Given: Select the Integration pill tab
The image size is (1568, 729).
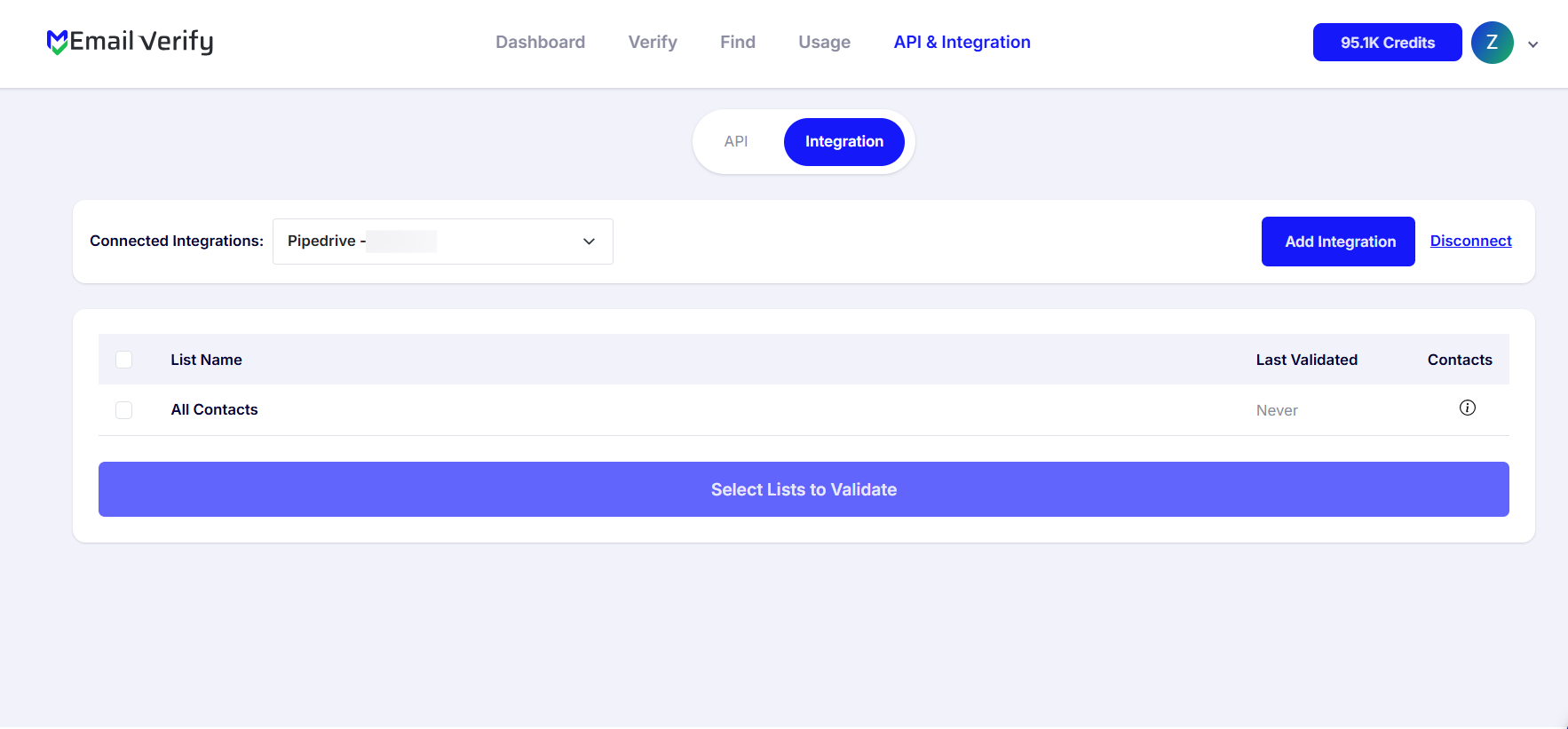Looking at the screenshot, I should coord(843,141).
